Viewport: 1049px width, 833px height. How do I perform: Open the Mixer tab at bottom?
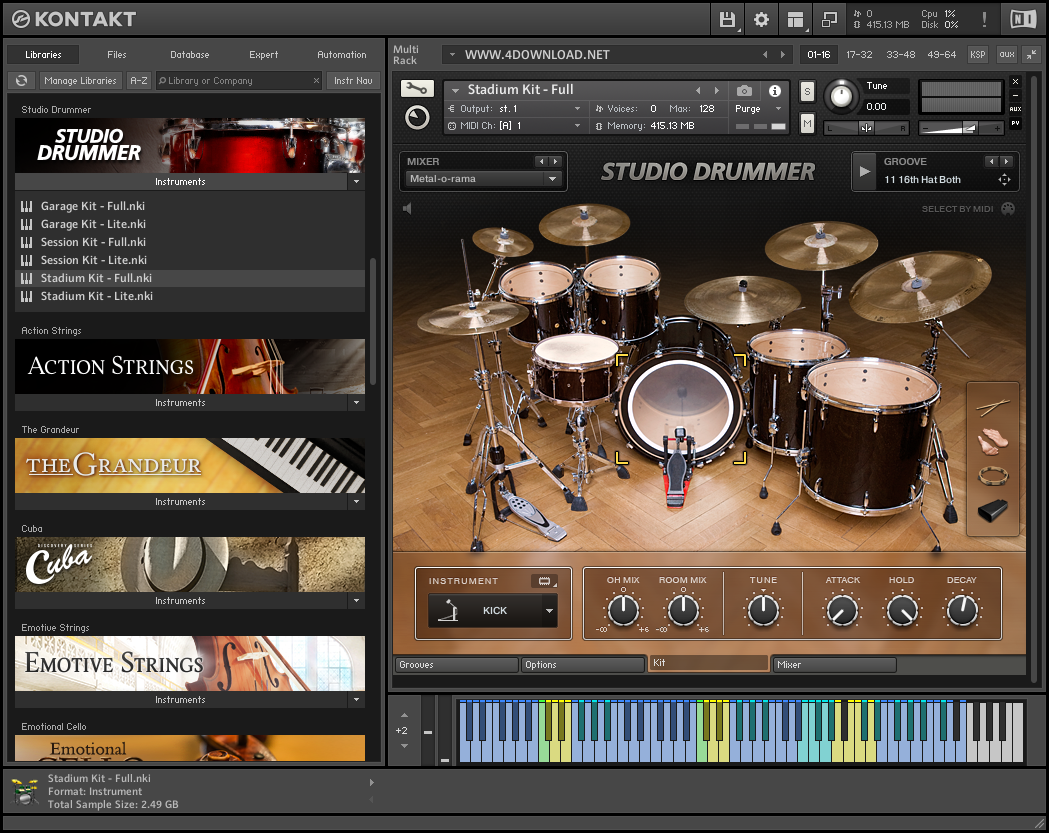pos(833,664)
